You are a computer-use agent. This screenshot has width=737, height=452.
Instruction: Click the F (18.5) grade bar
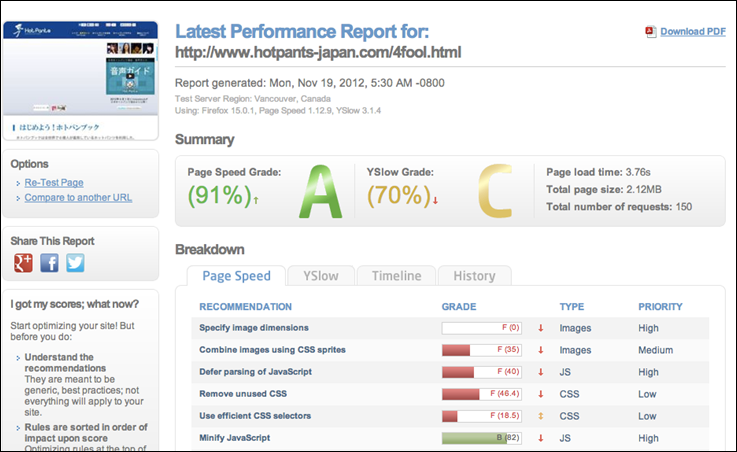pyautogui.click(x=481, y=416)
